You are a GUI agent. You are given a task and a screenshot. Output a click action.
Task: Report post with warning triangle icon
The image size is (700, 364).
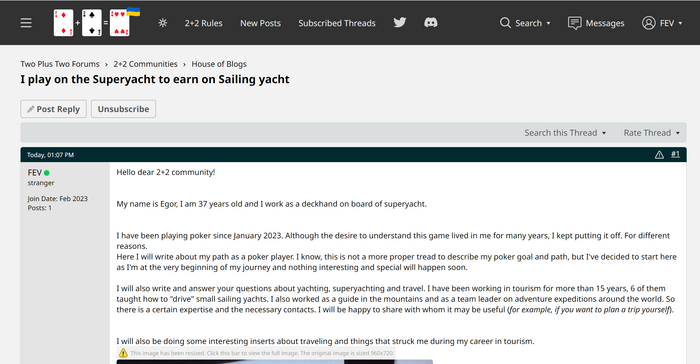[x=659, y=155]
